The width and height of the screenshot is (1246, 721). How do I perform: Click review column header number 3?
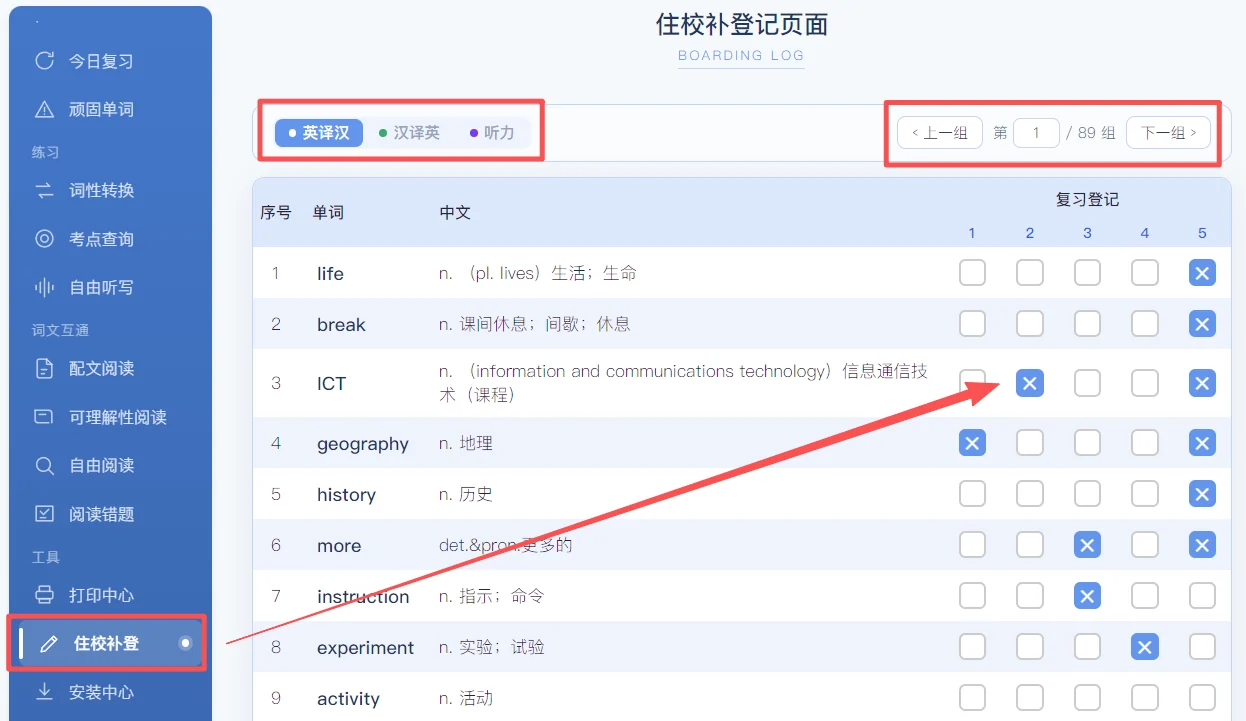1087,233
